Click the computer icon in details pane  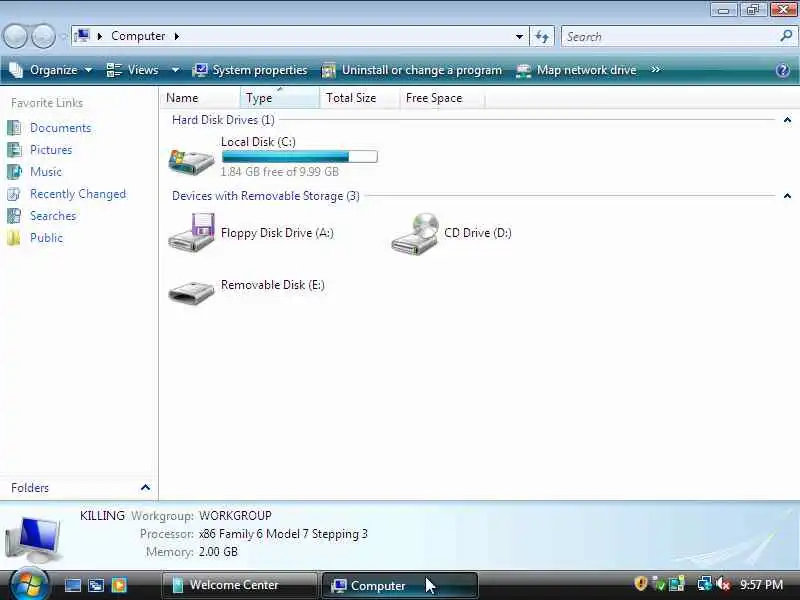[x=34, y=538]
